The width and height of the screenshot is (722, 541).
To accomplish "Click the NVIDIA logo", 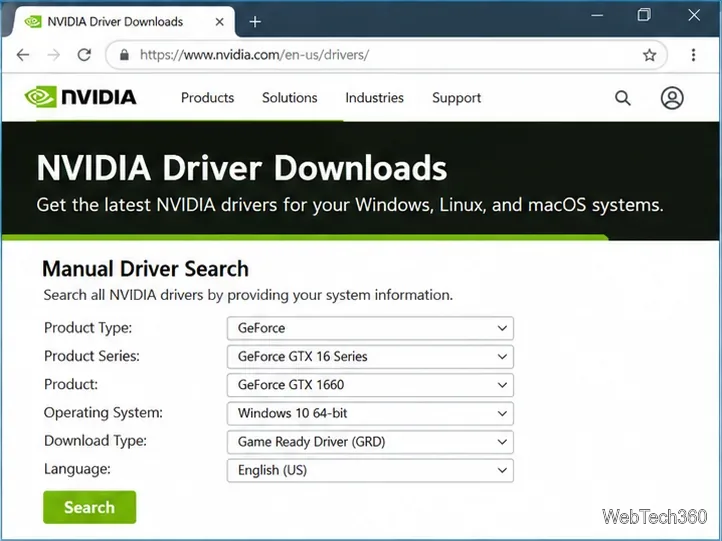I will tap(81, 97).
